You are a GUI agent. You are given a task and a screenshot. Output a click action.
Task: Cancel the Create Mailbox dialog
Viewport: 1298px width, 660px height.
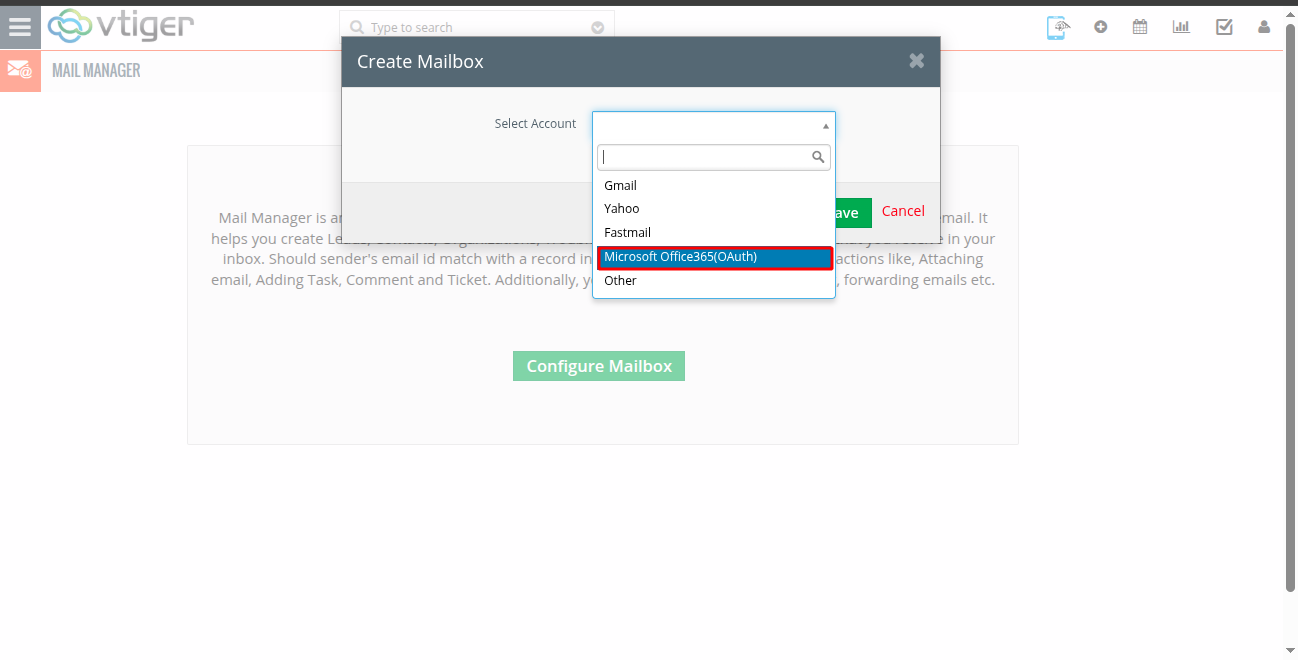[x=903, y=211]
